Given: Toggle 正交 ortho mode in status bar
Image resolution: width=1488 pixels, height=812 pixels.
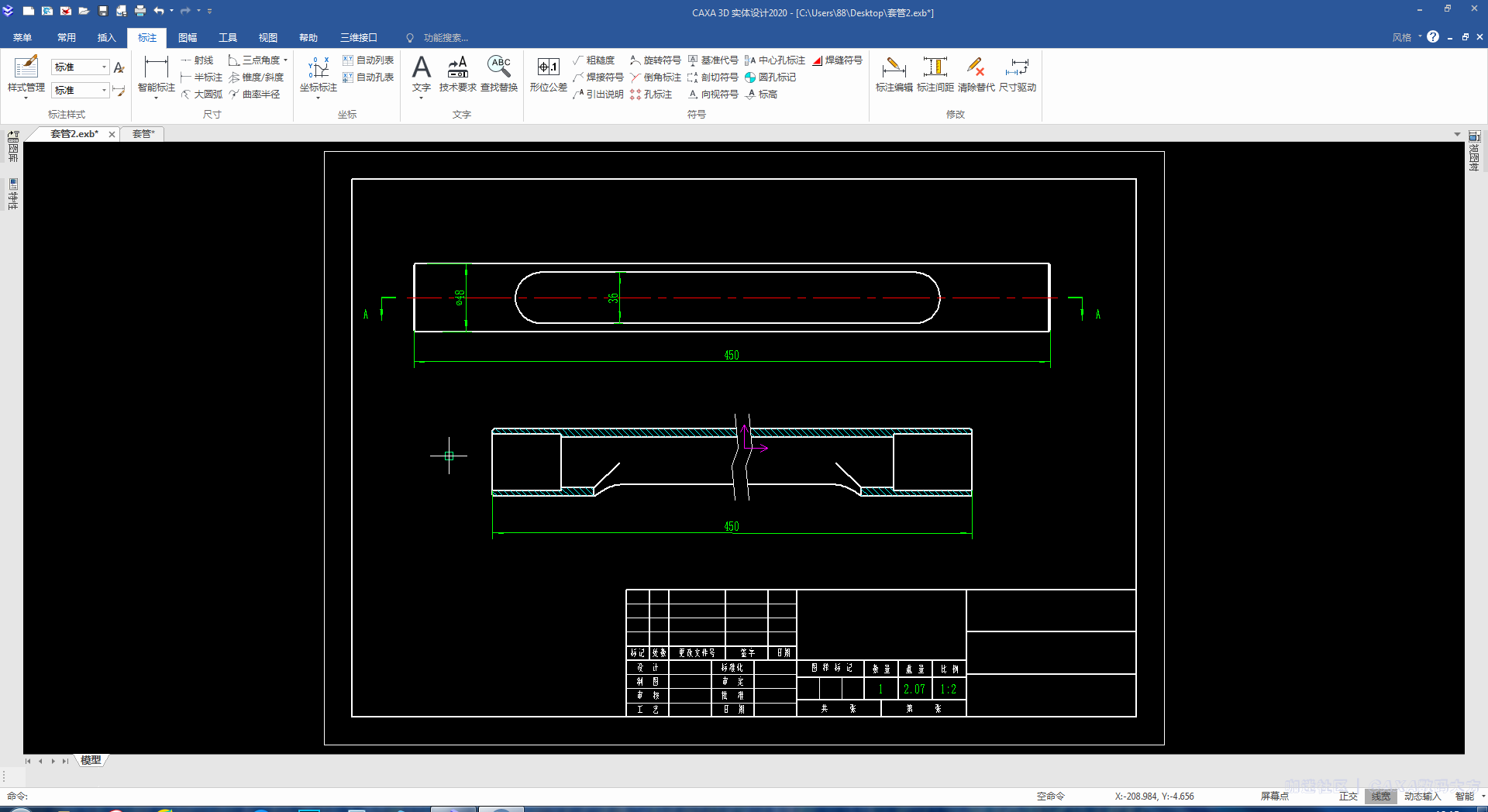Looking at the screenshot, I should (x=1348, y=796).
